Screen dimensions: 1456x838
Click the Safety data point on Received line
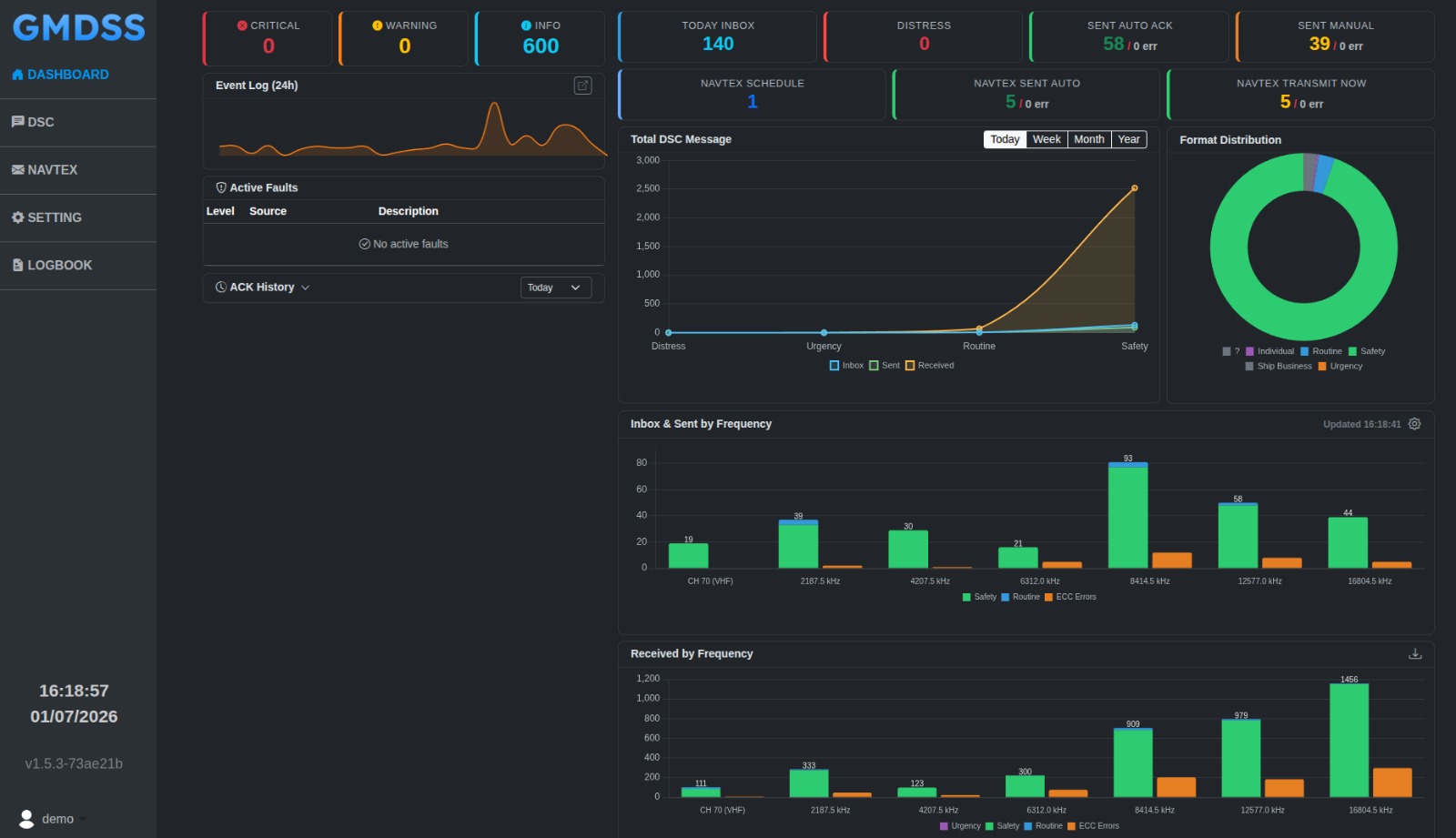[x=1135, y=188]
